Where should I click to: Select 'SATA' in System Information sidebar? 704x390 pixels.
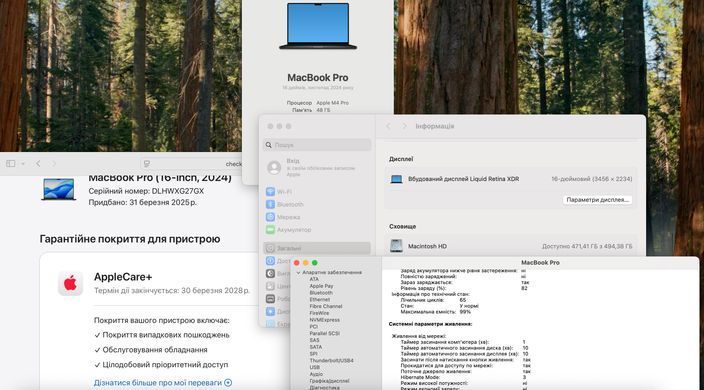coord(316,347)
